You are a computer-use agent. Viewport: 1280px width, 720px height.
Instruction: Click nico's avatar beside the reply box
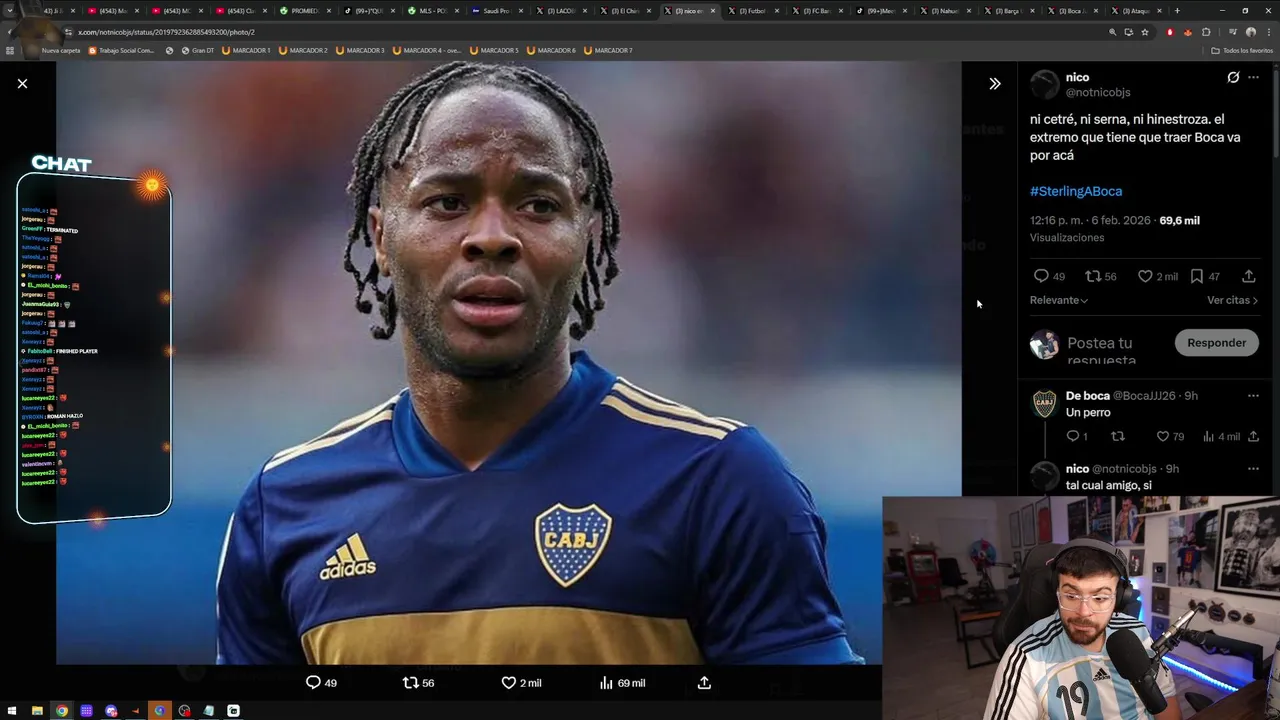(1044, 344)
